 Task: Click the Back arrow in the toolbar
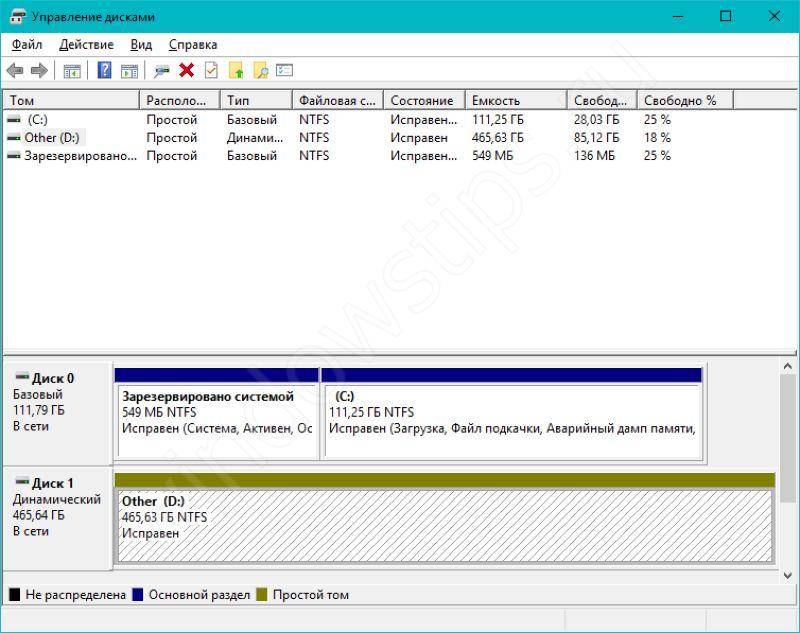[15, 70]
